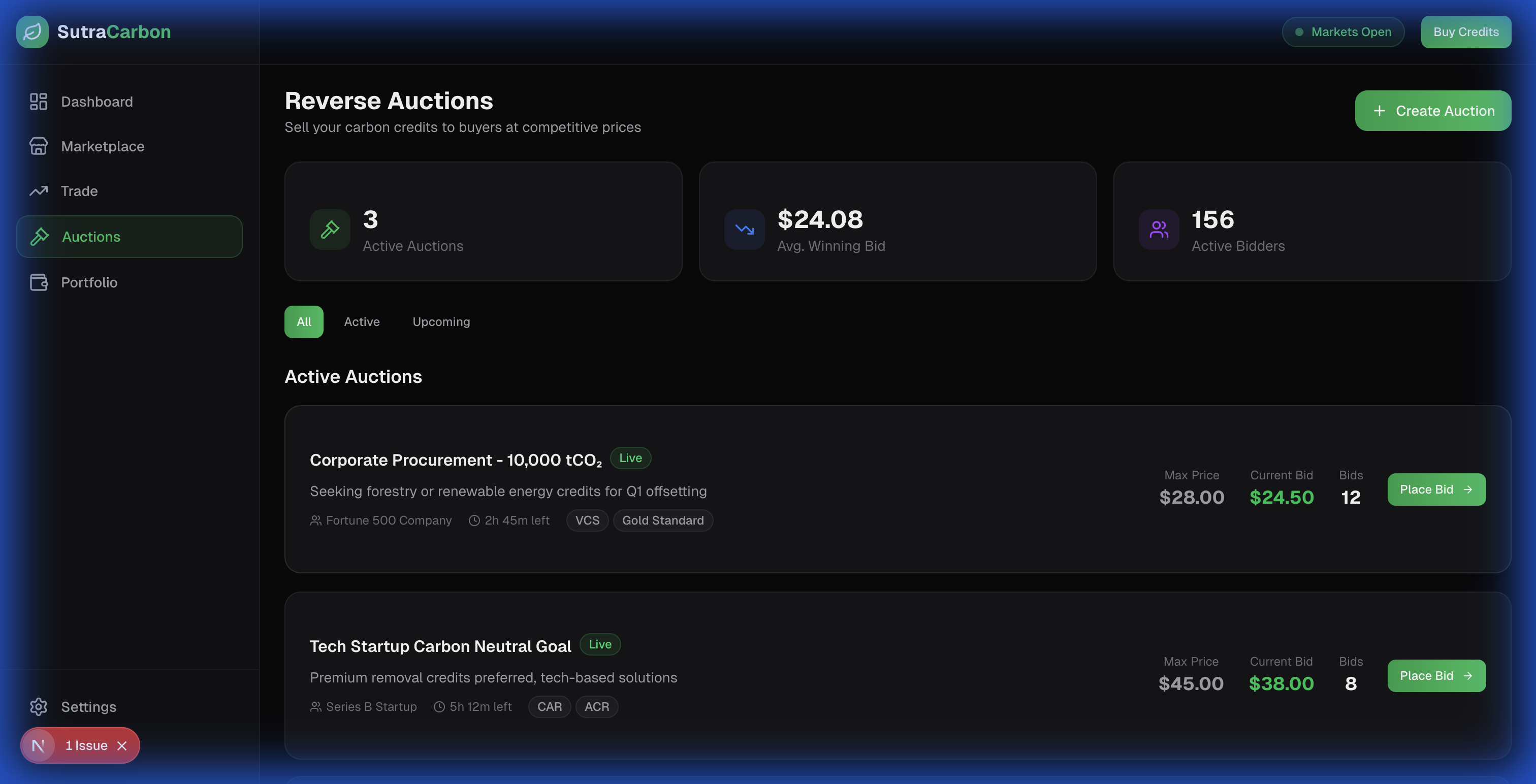Place a bid on Tech Startup auction

point(1436,675)
